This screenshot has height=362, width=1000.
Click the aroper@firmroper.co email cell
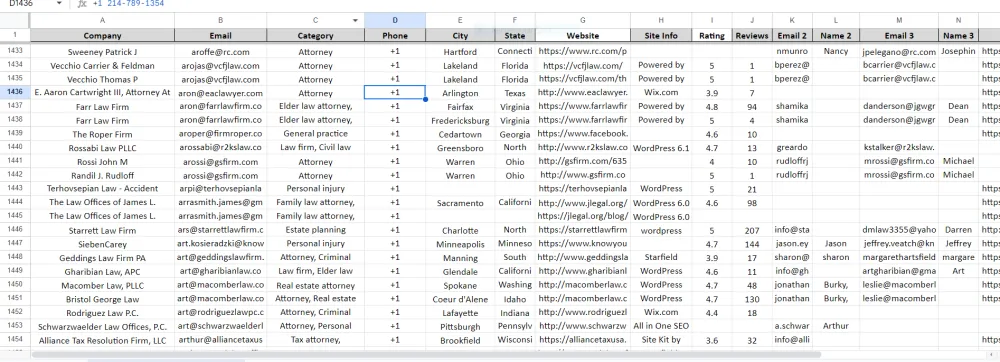pos(220,134)
